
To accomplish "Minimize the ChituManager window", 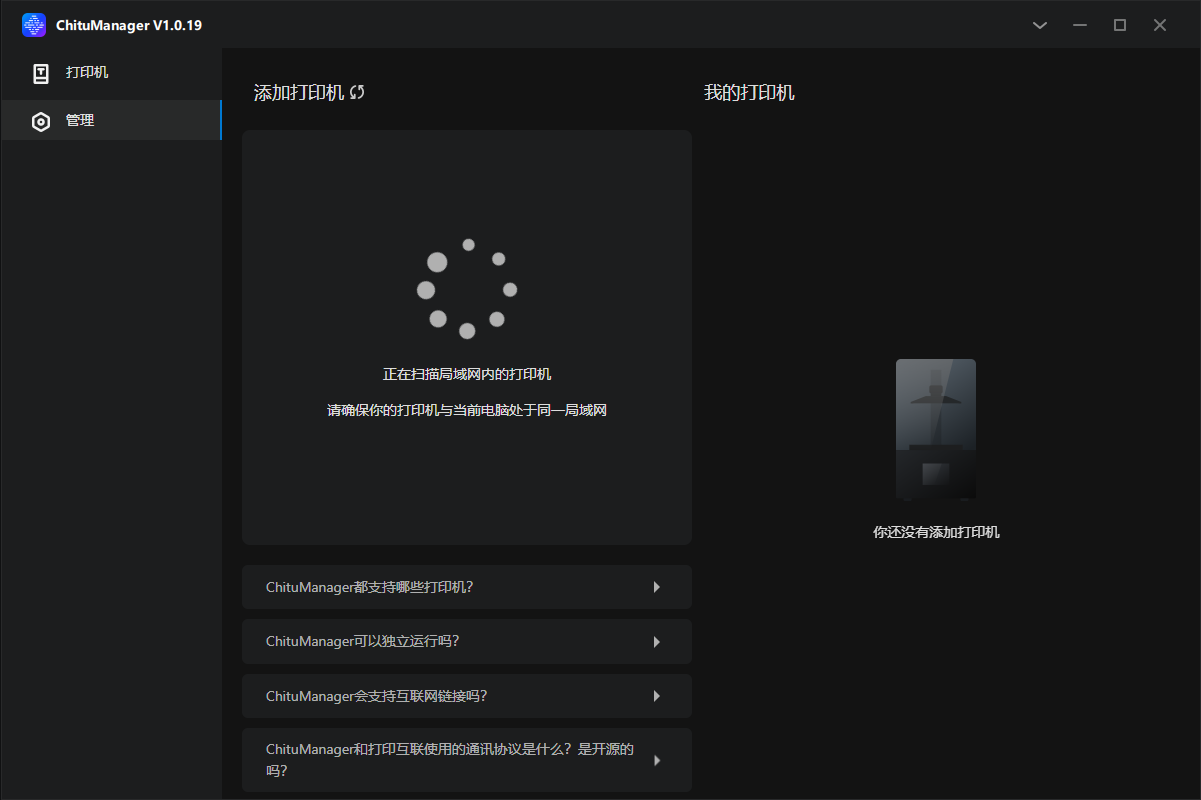I will [x=1080, y=25].
